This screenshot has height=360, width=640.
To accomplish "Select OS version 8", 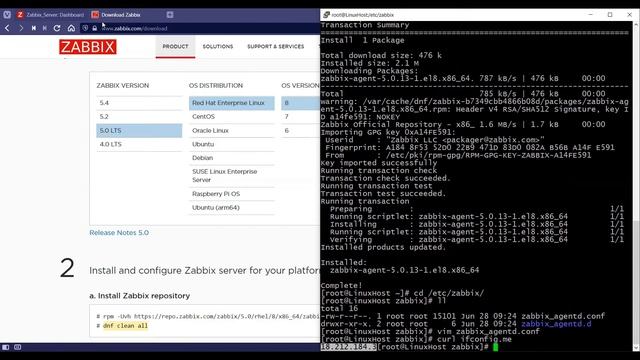I will 300,103.
